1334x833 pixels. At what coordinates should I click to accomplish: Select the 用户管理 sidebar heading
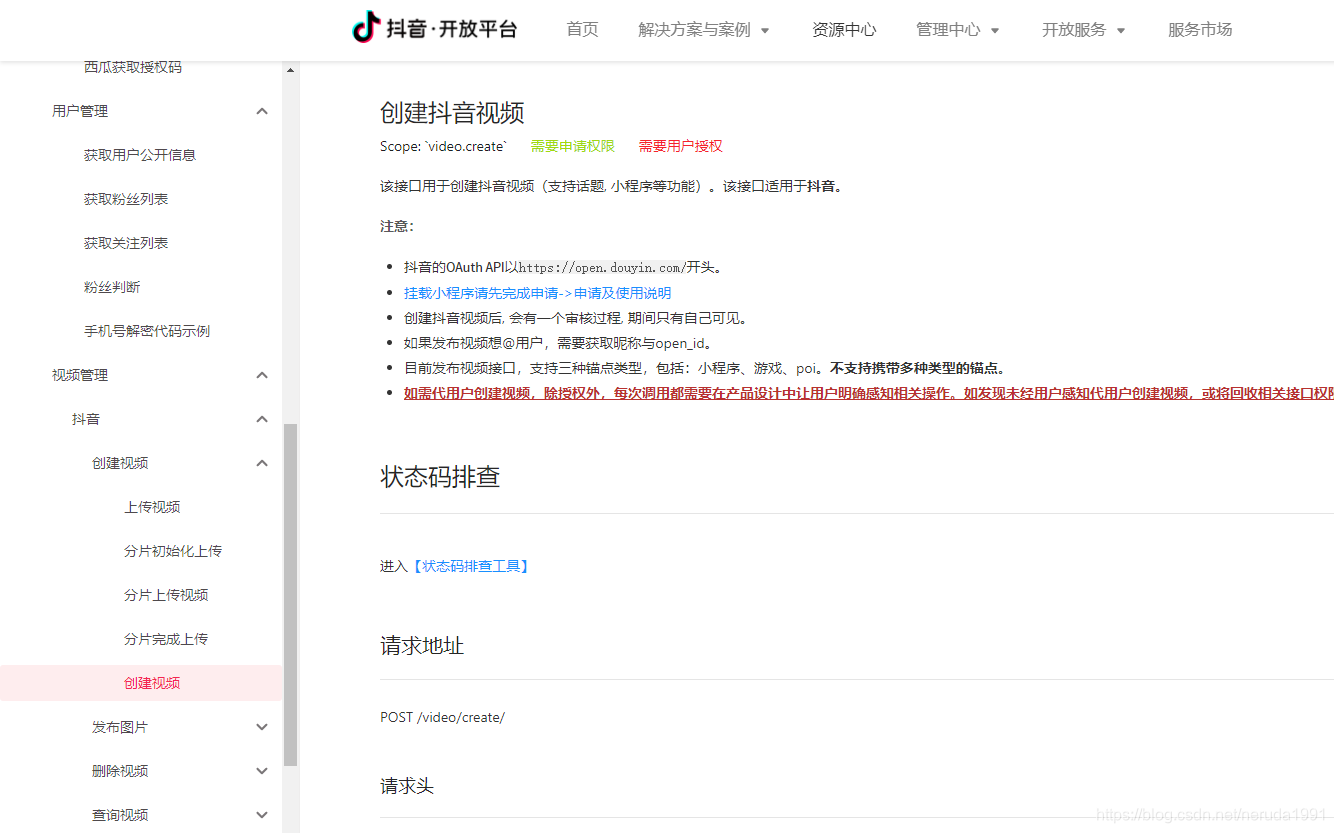pyautogui.click(x=80, y=111)
